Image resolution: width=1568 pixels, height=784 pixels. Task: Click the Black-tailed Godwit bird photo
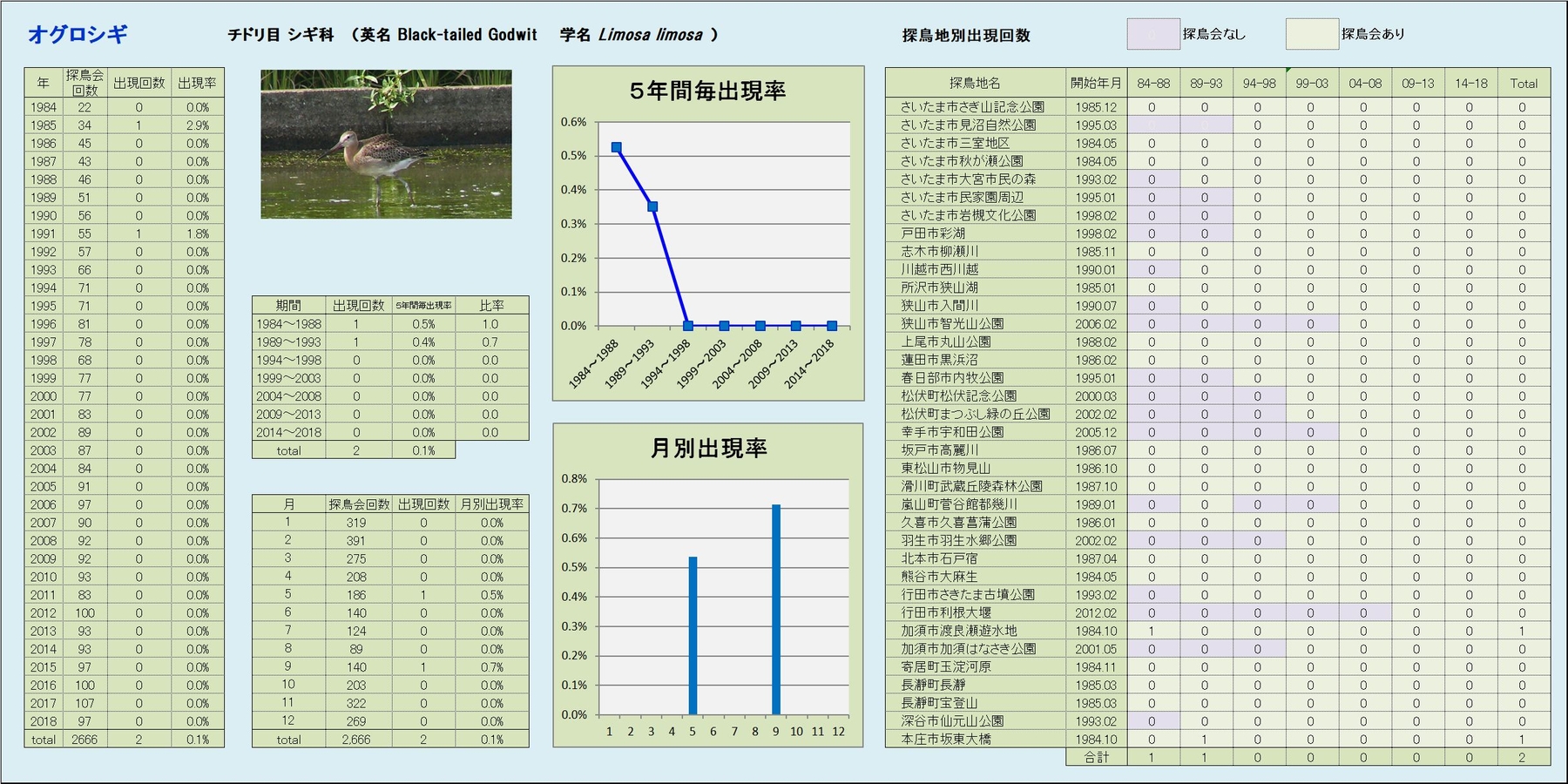coord(386,145)
